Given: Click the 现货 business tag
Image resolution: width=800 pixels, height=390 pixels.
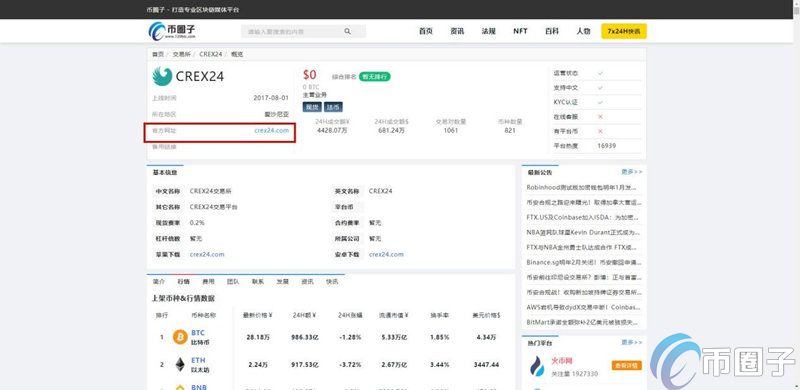Looking at the screenshot, I should point(312,107).
